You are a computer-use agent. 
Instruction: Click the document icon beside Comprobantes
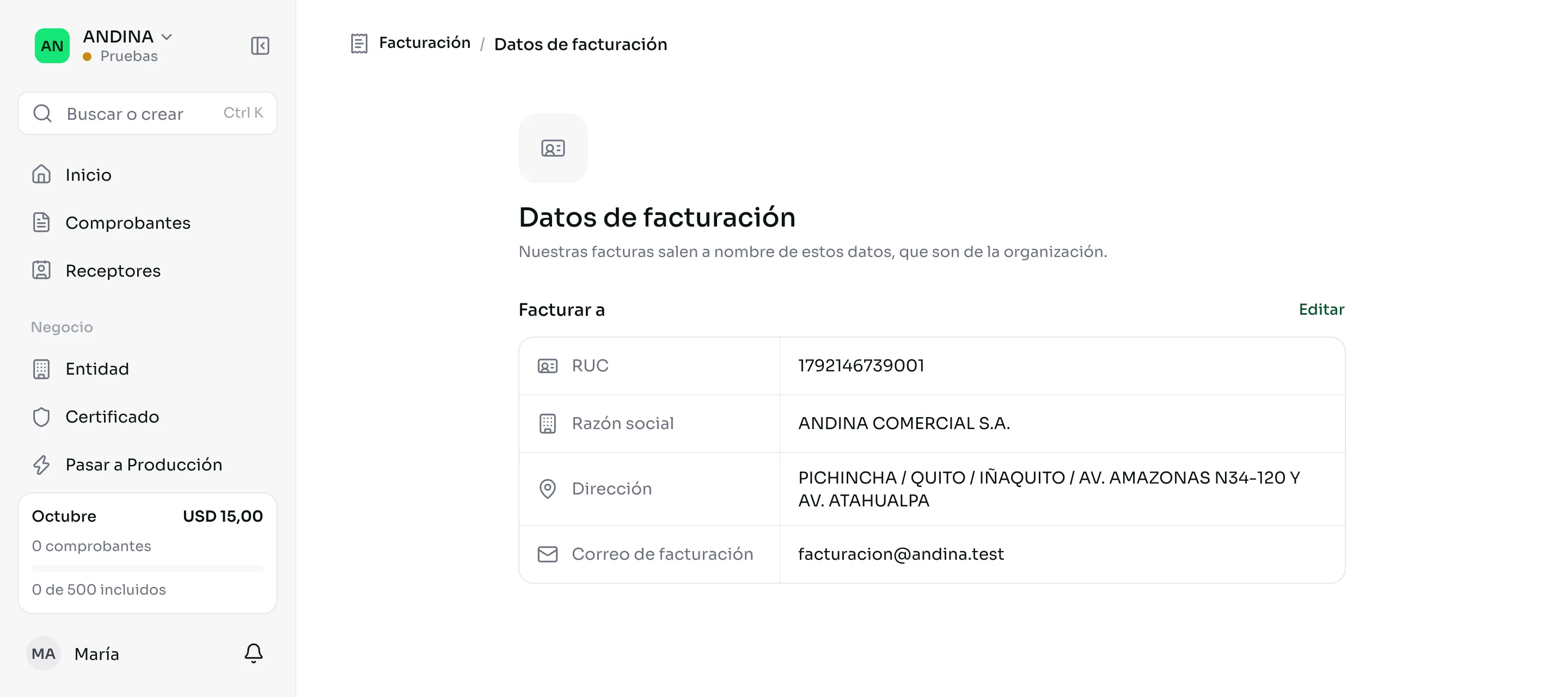point(41,223)
